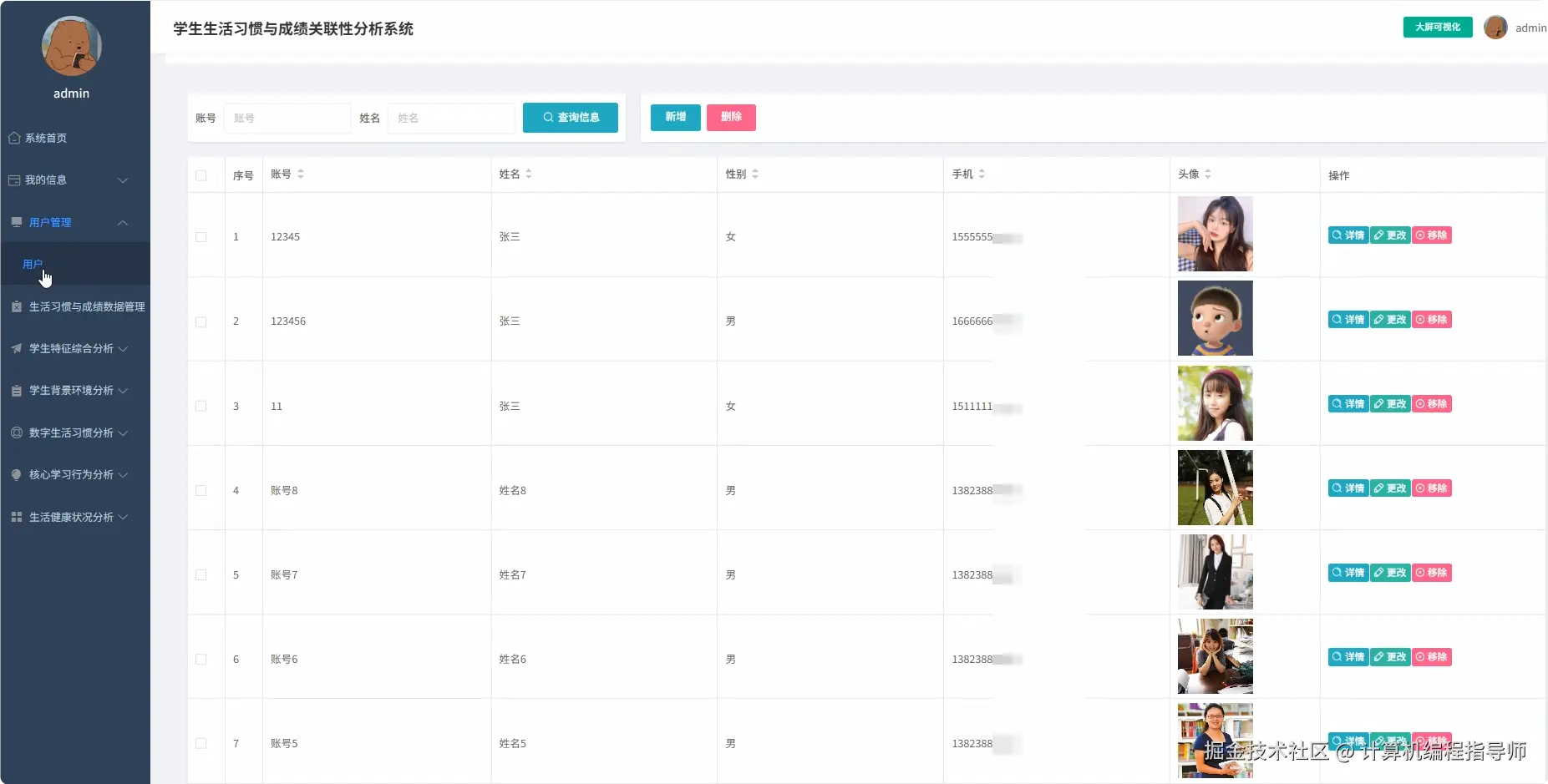Click 移除 for account 12345
This screenshot has height=784, width=1548.
[1432, 235]
